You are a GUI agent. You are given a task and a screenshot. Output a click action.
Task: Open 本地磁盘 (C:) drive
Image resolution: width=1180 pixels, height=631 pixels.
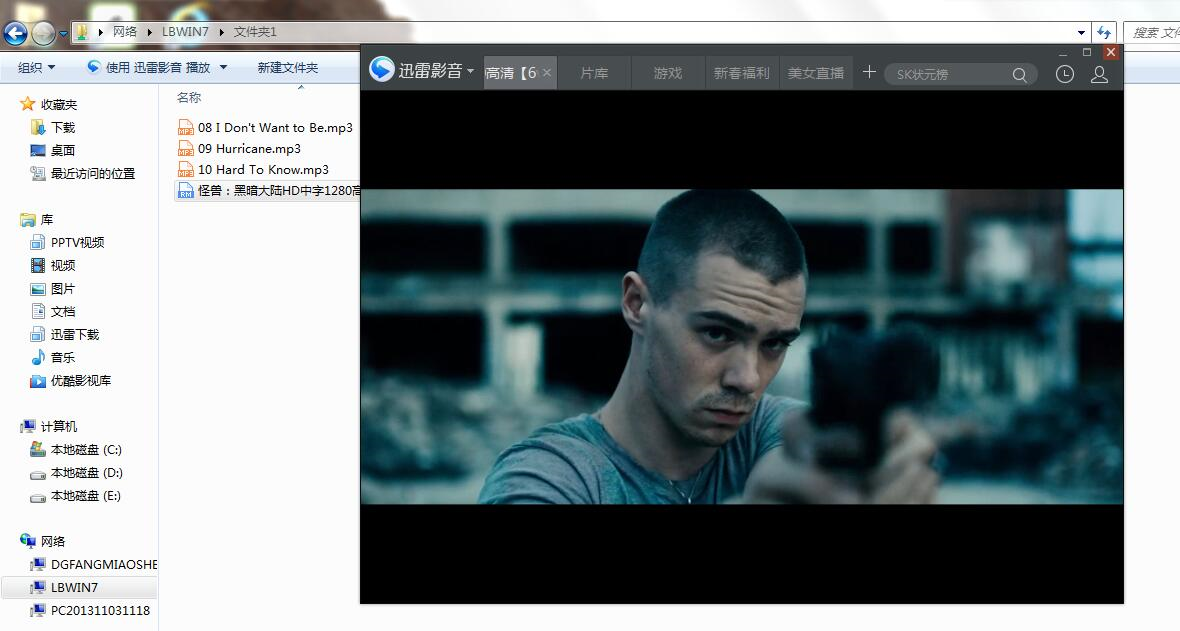pyautogui.click(x=86, y=450)
